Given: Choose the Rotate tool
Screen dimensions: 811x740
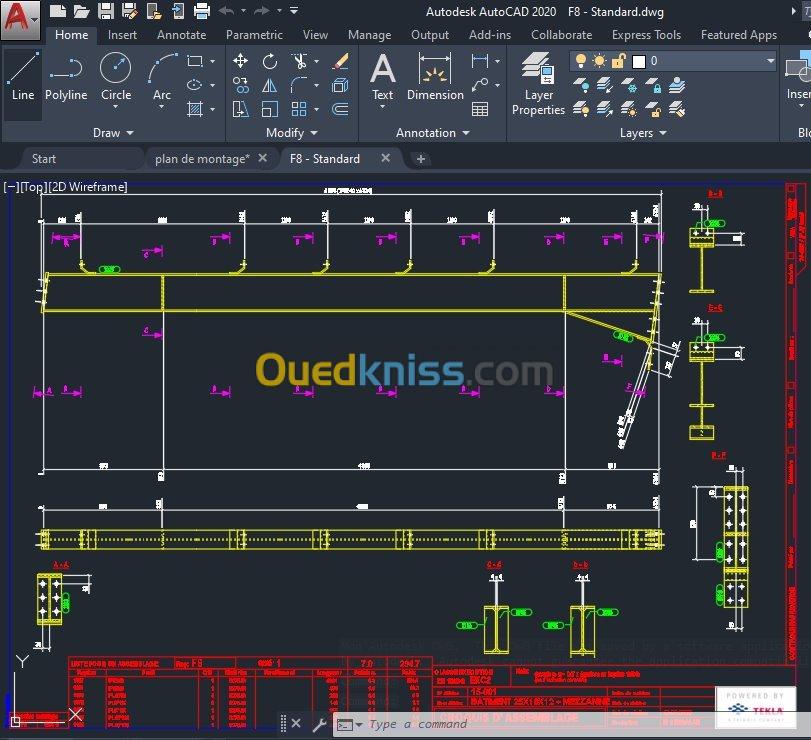Looking at the screenshot, I should tap(269, 61).
